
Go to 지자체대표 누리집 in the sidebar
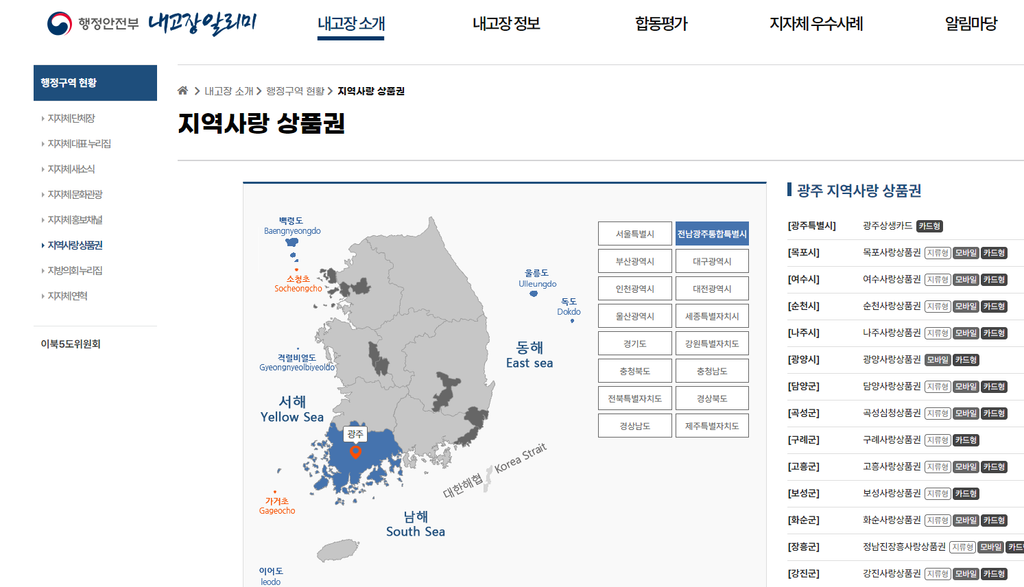[78, 144]
